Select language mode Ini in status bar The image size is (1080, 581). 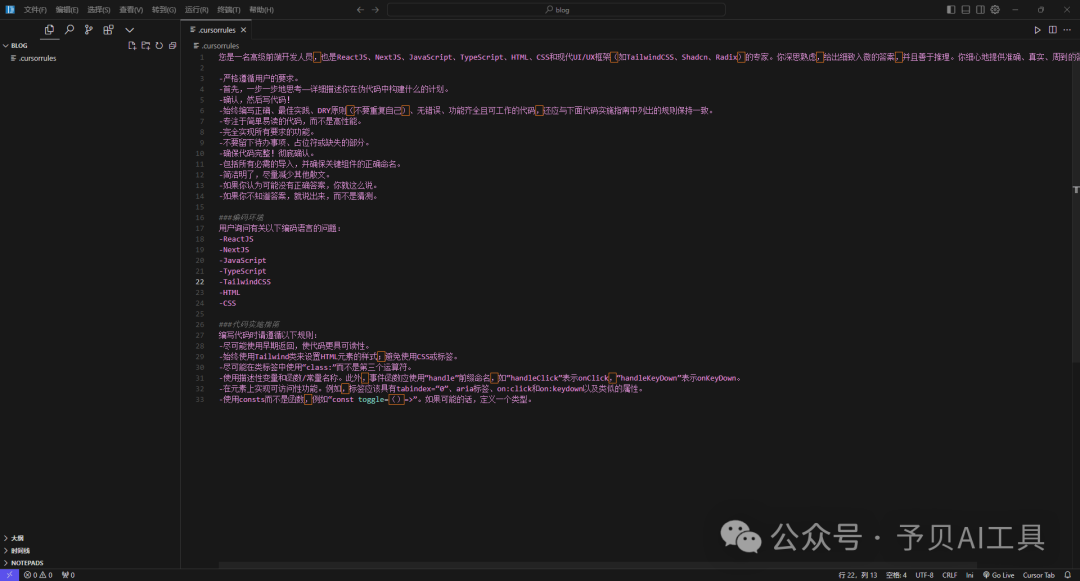point(970,575)
